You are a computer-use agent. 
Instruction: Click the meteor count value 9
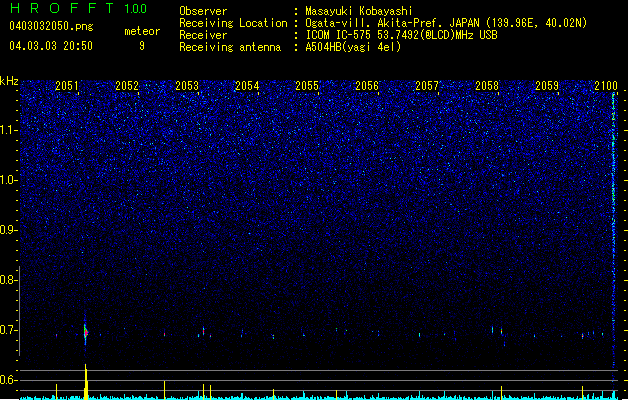click(142, 46)
